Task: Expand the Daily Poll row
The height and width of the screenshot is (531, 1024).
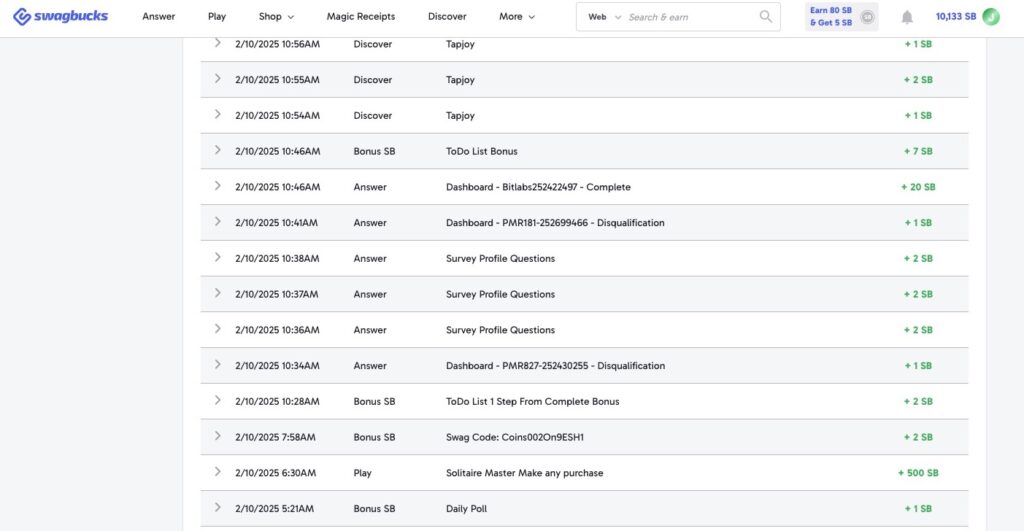Action: [218, 508]
